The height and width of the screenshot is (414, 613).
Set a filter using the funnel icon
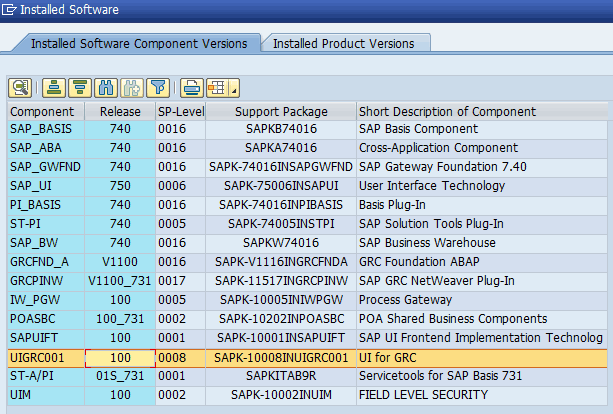[x=159, y=87]
